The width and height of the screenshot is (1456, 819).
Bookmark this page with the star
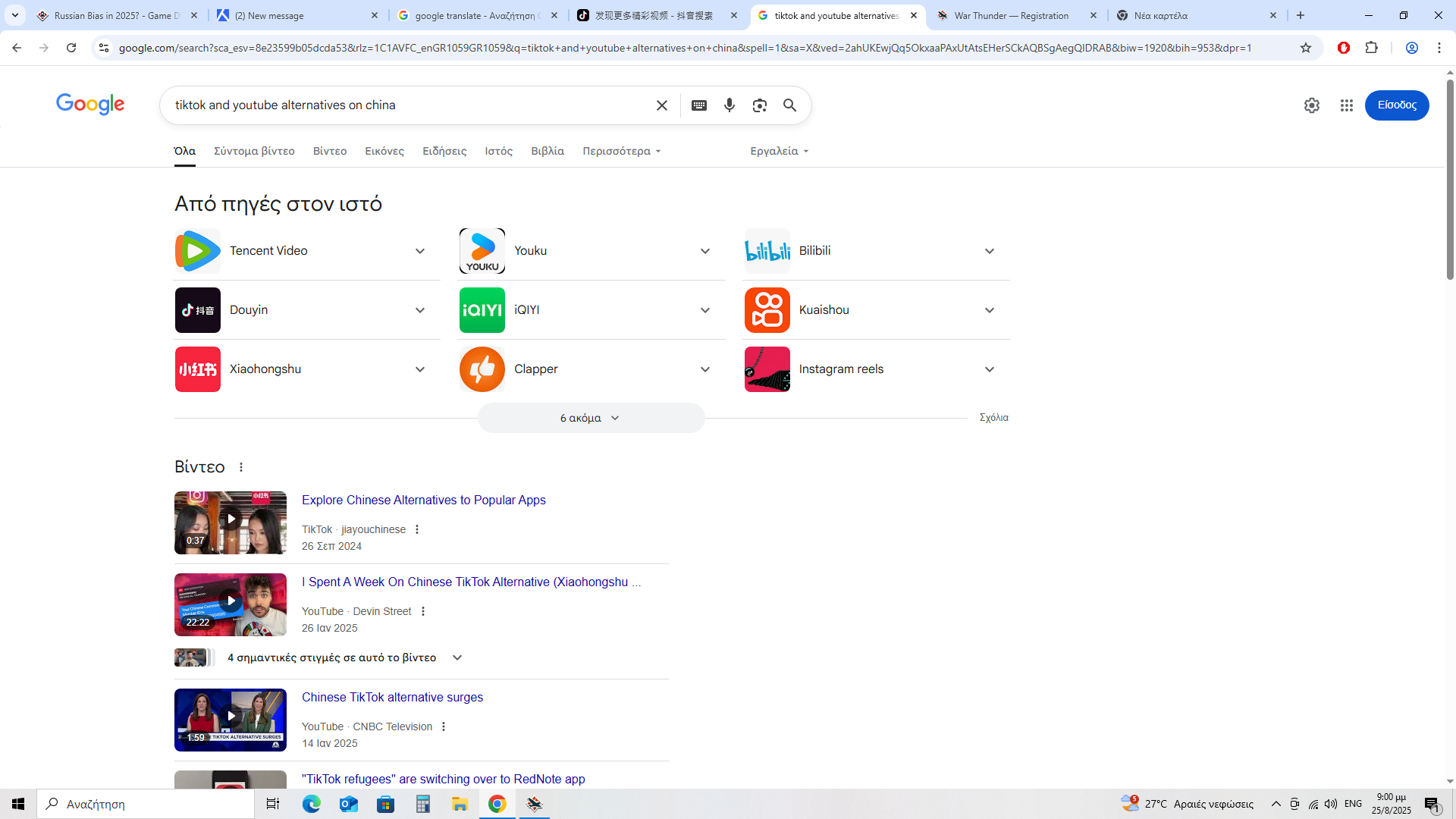pyautogui.click(x=1306, y=48)
